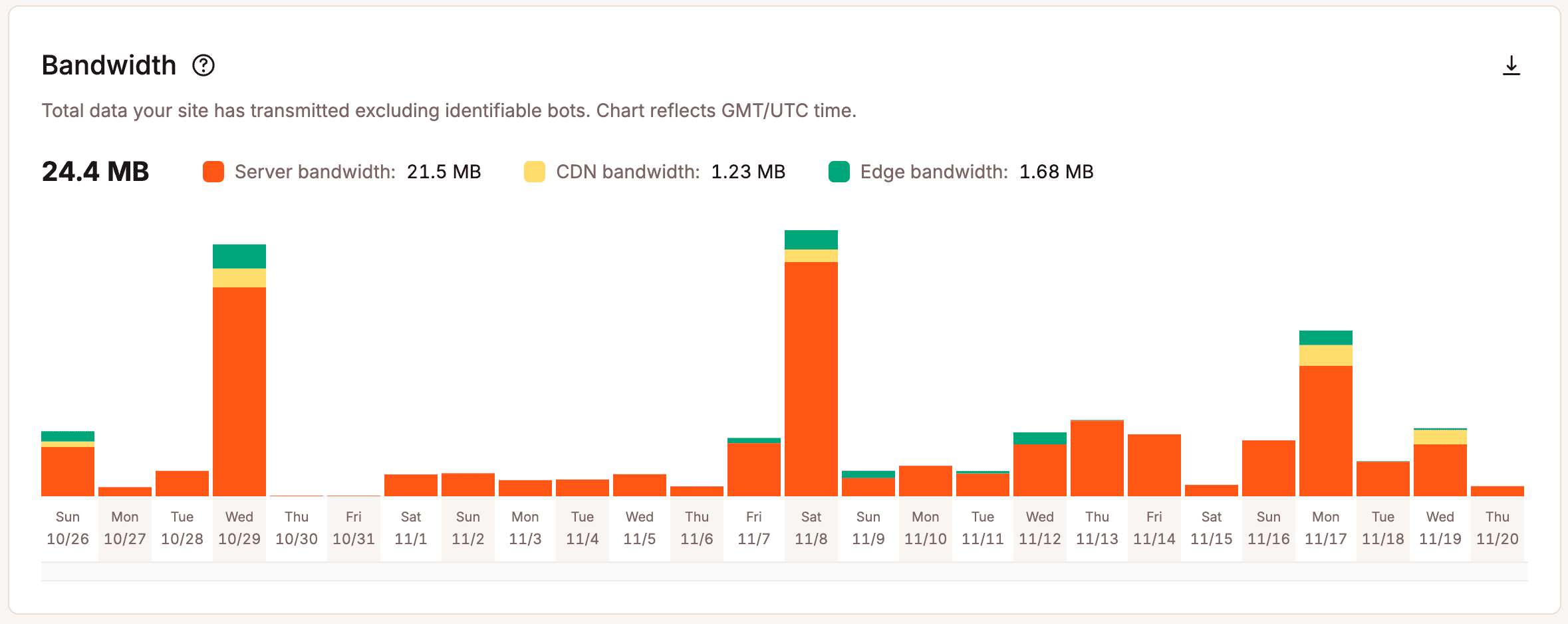
Task: Click the empty bar slot for Thu 10/30
Action: click(296, 495)
